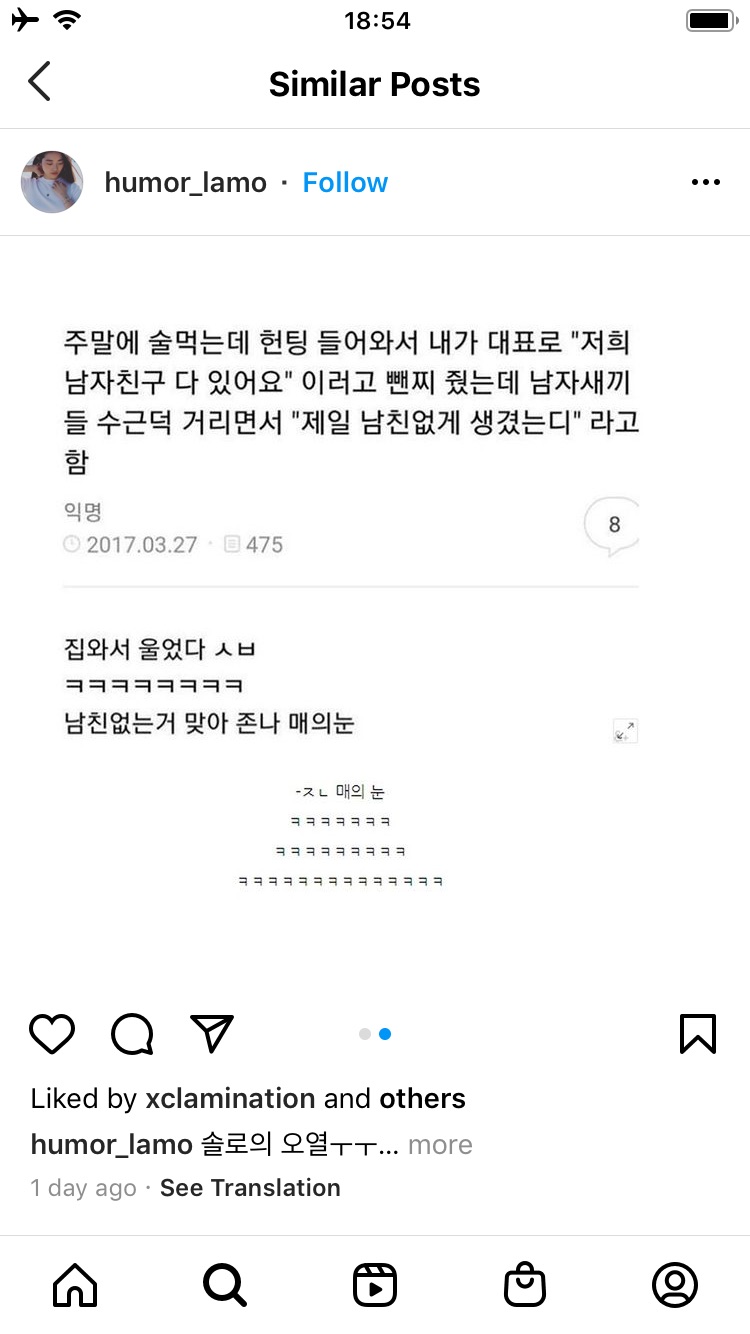Open comments via speech bubble icon
Image resolution: width=750 pixels, height=1334 pixels.
tap(132, 1034)
